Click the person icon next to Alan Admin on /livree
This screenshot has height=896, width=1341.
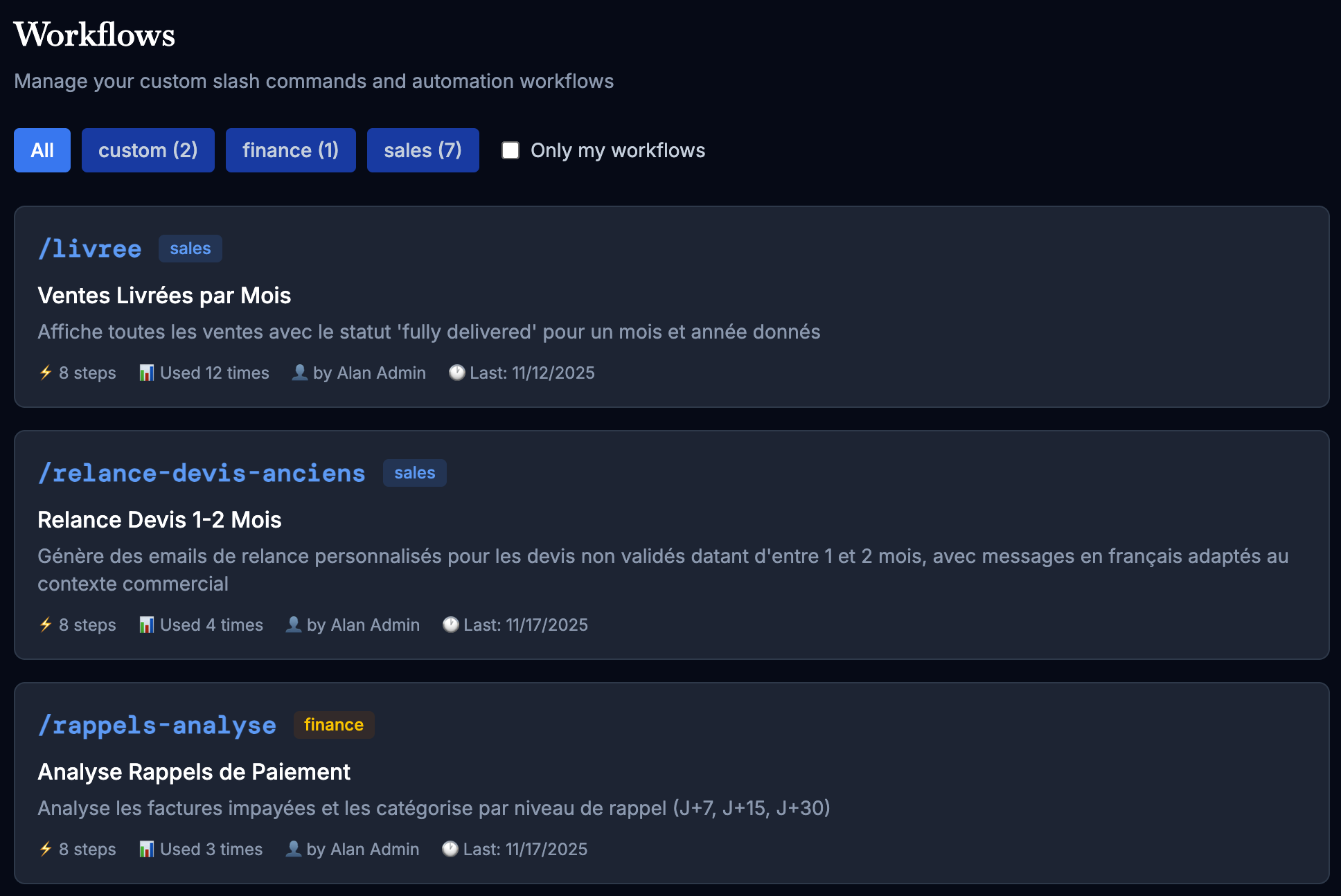(x=299, y=373)
